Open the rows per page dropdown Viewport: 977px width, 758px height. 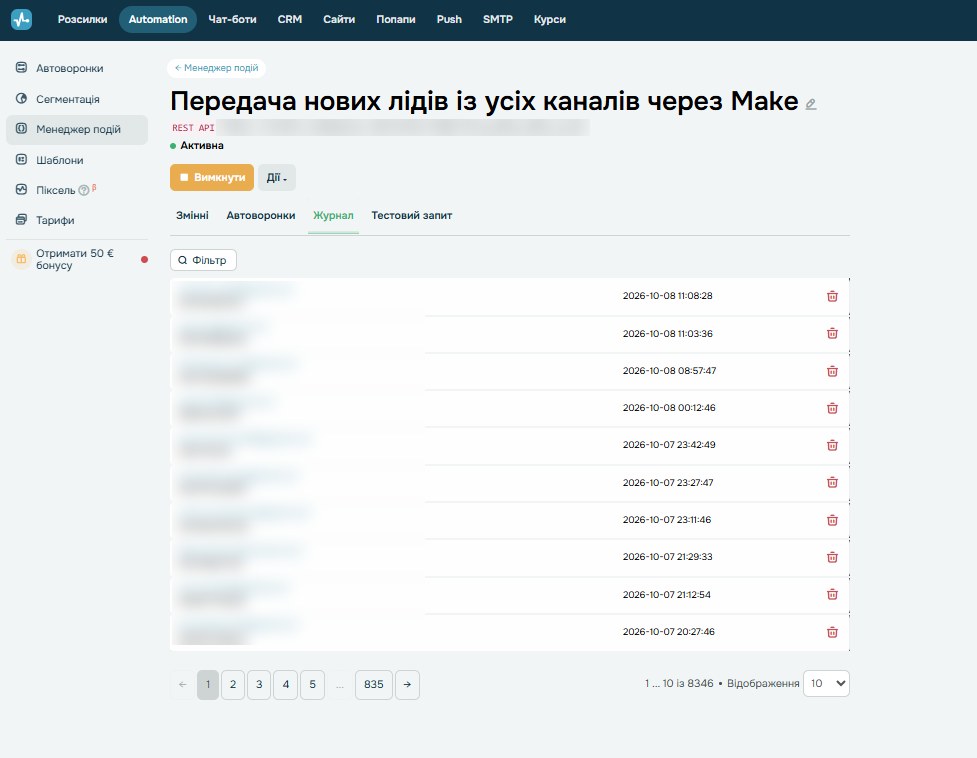(x=826, y=683)
